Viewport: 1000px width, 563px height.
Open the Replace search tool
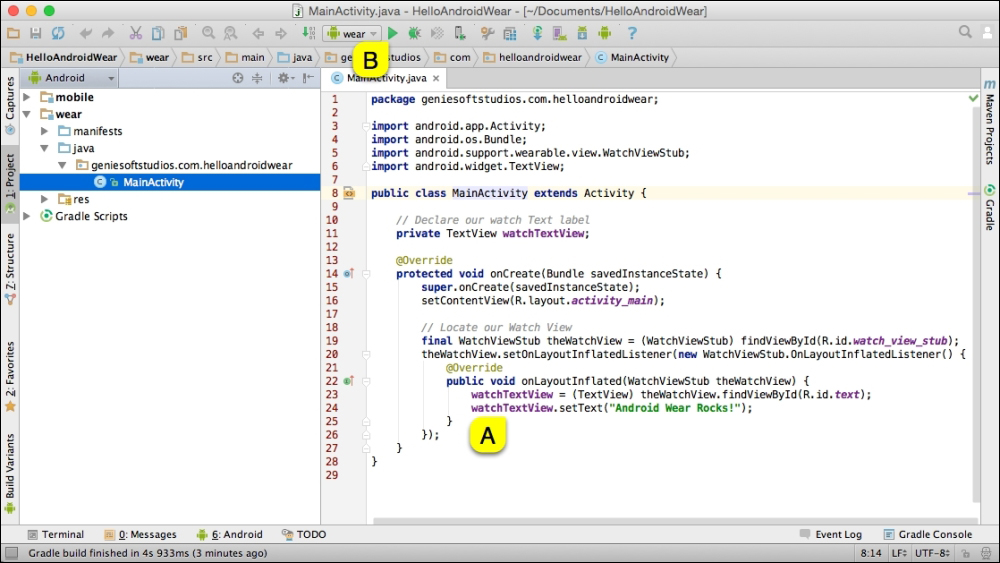click(230, 33)
